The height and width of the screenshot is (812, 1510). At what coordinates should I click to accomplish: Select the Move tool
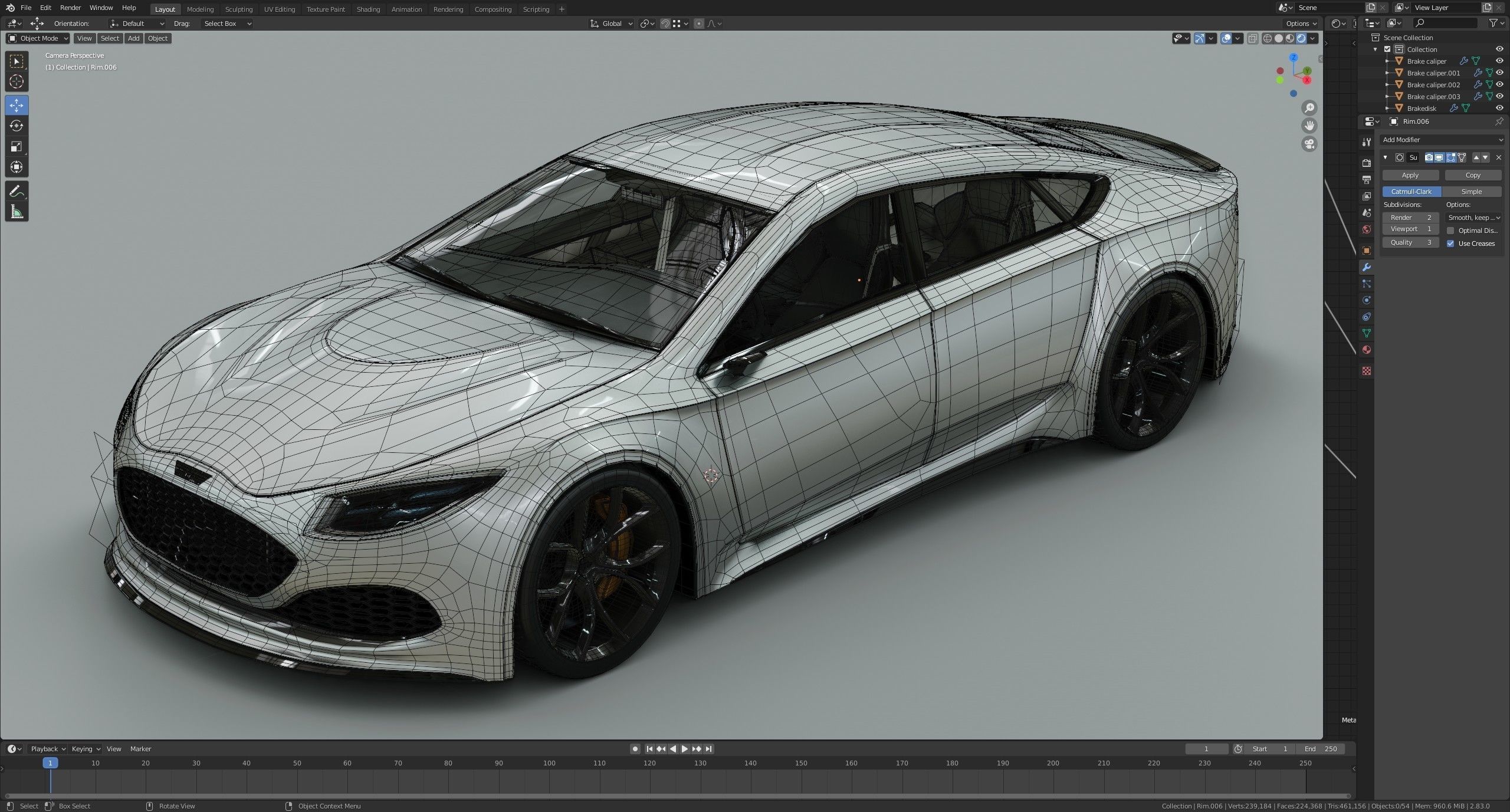point(17,106)
